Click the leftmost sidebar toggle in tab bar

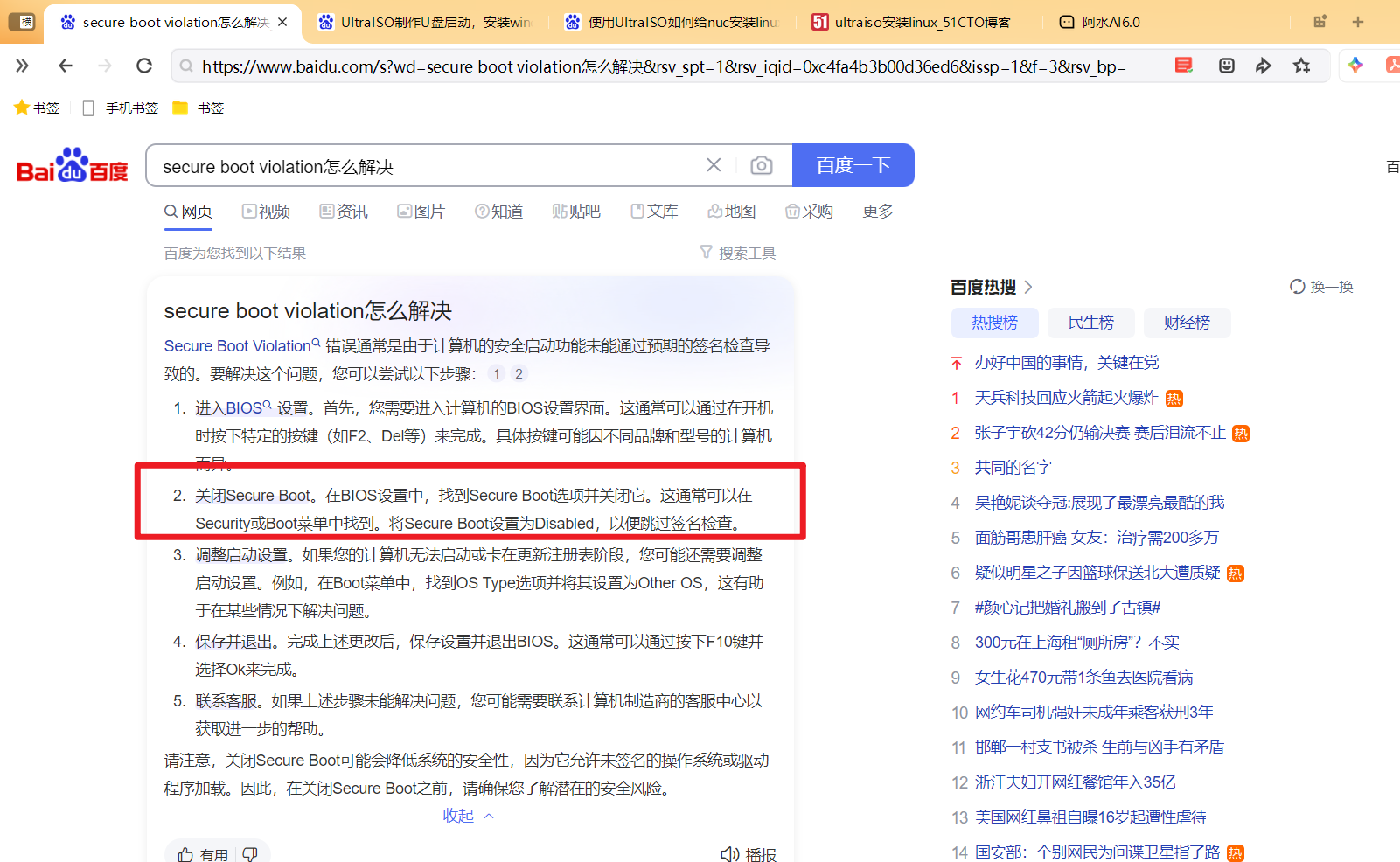(x=21, y=22)
